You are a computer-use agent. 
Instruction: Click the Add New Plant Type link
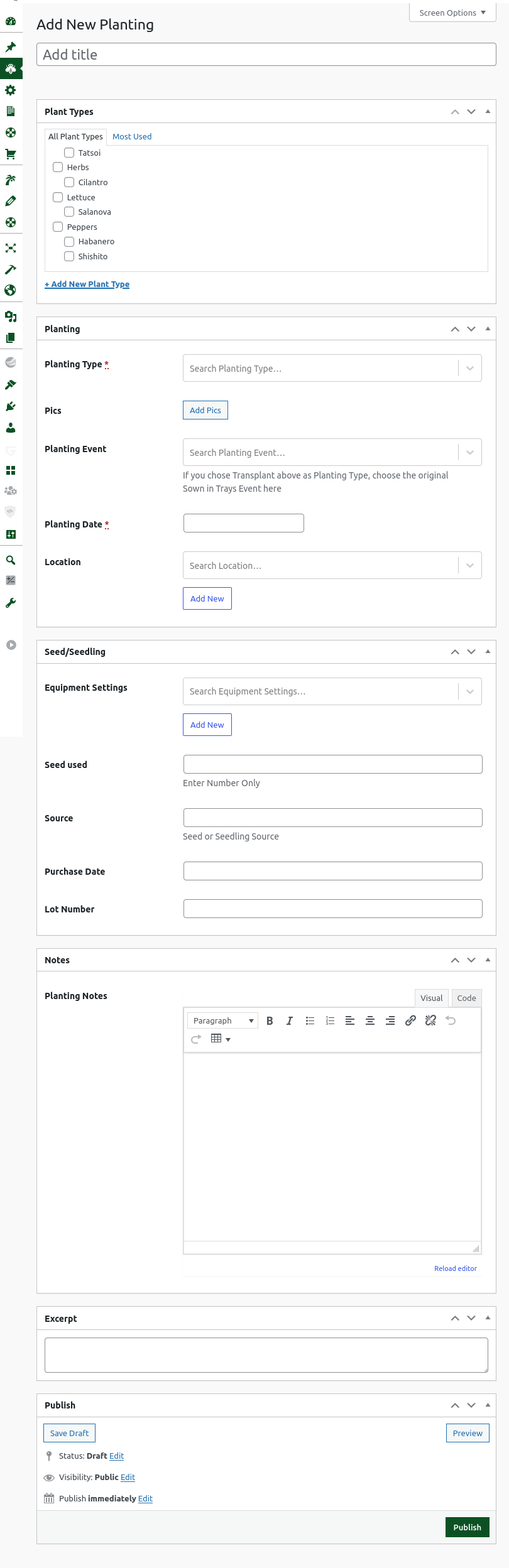[x=87, y=284]
